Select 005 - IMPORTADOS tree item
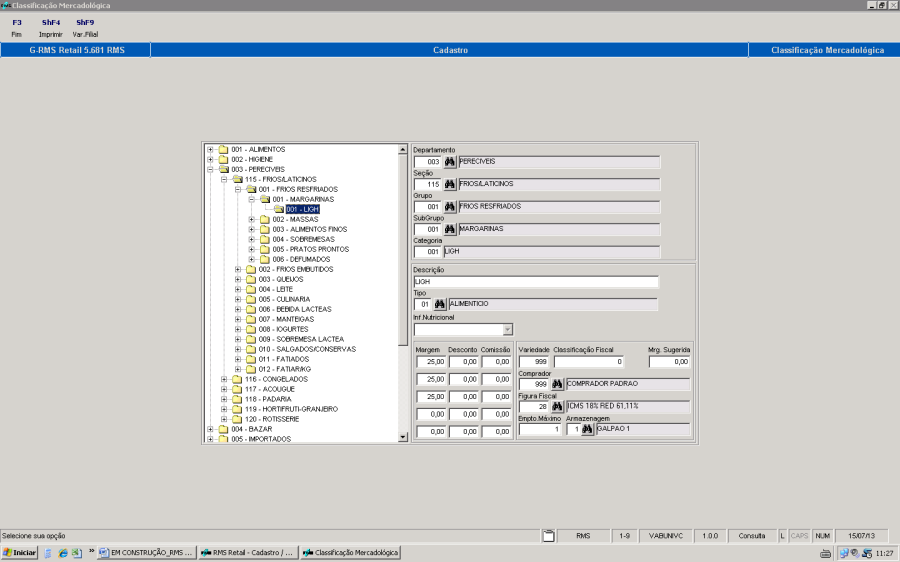 tap(261, 439)
